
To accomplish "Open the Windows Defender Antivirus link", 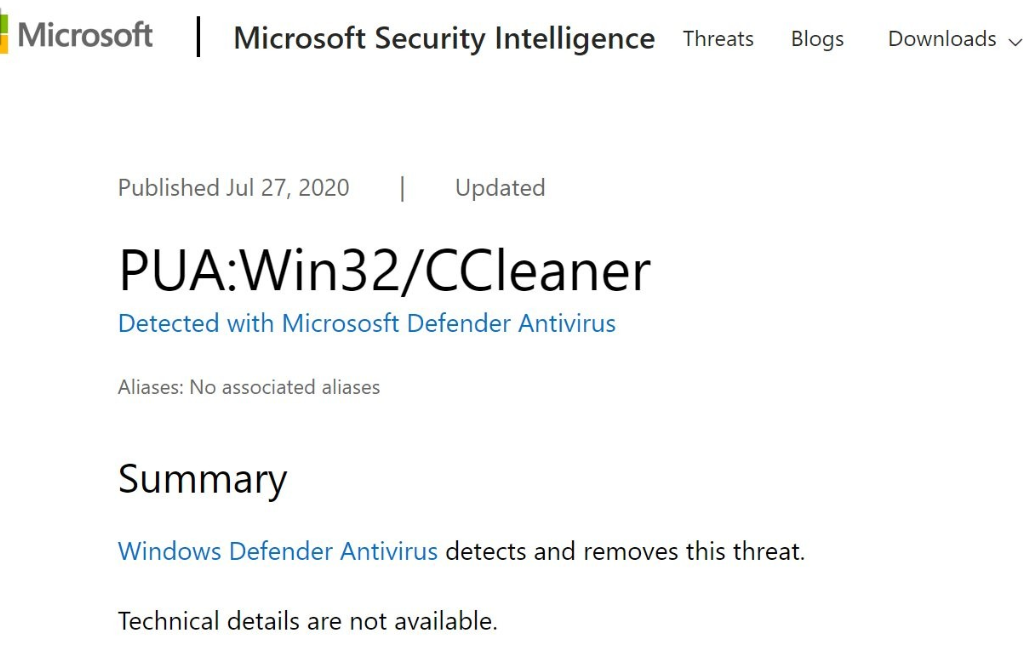I will coord(277,551).
